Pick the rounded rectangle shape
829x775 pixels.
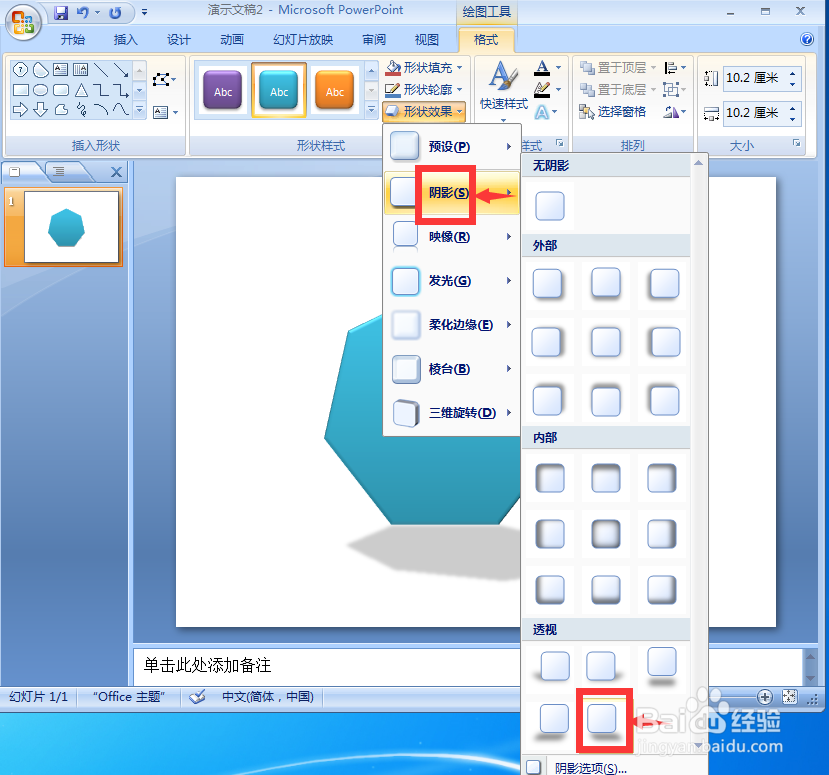tap(61, 90)
